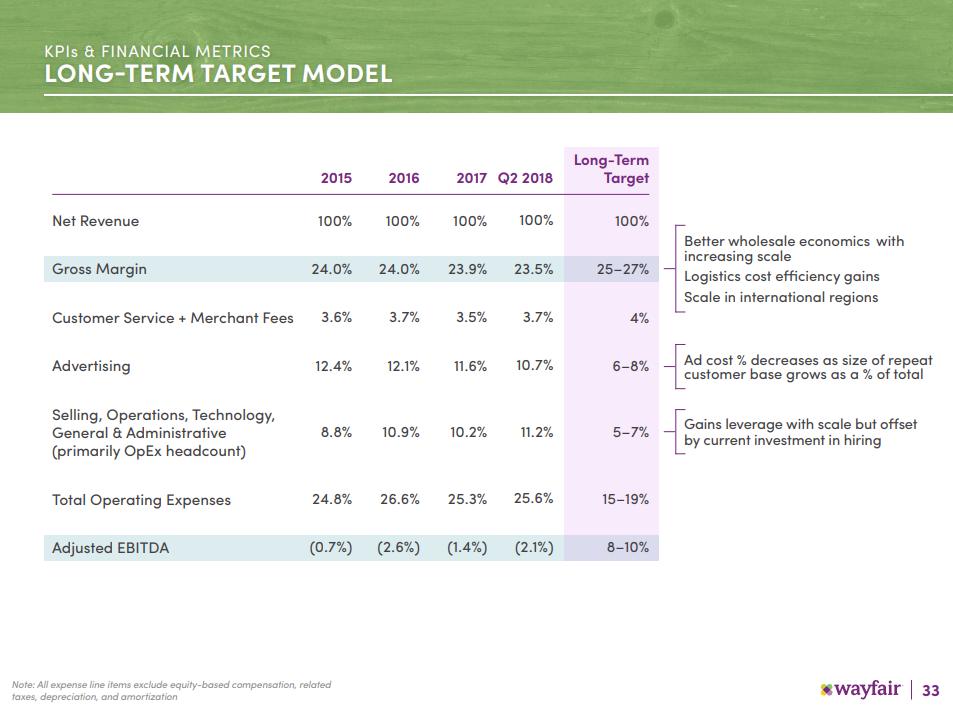953x711 pixels.
Task: Click the Total Operating Expenses label
Action: click(x=142, y=500)
